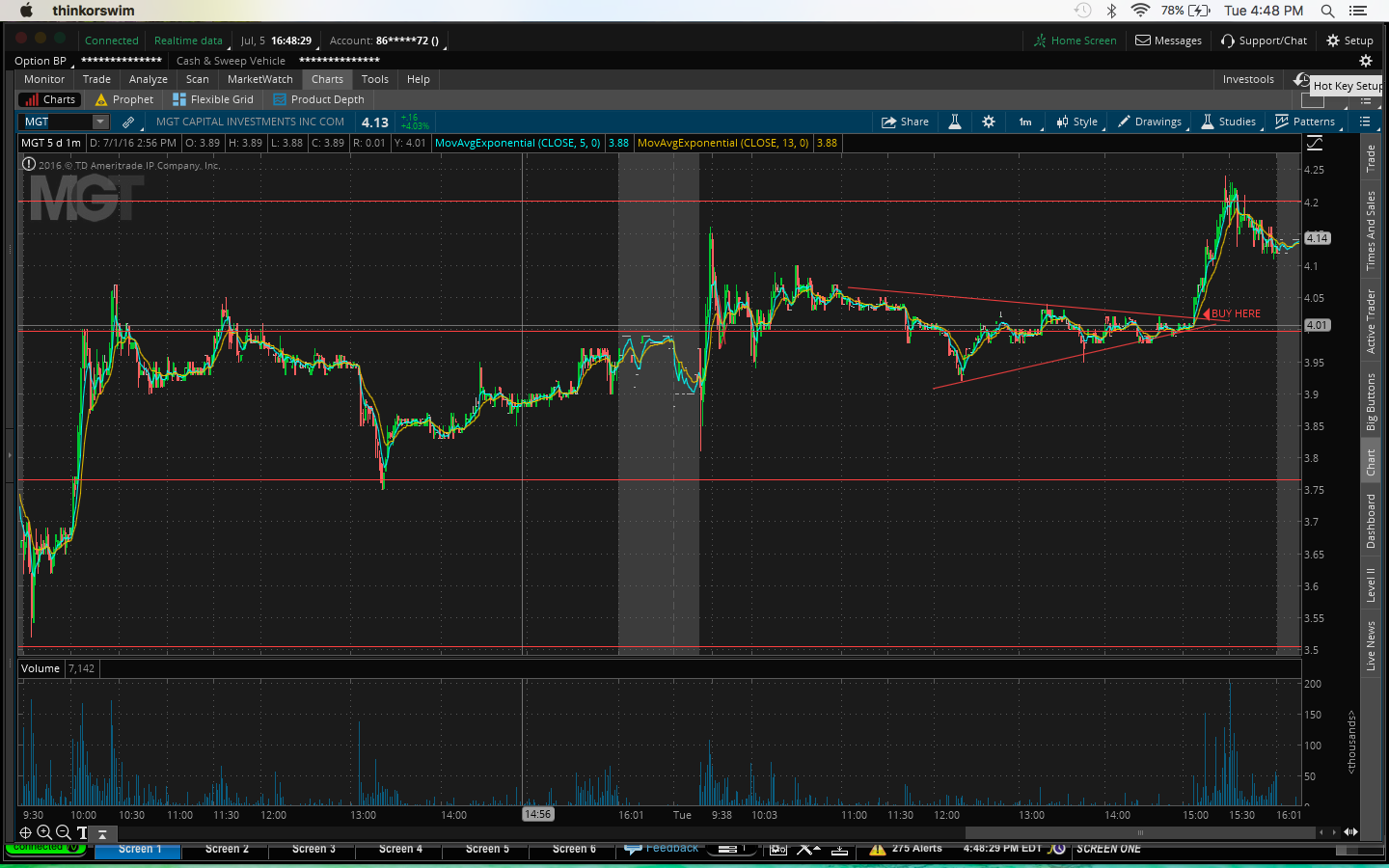Switch to Screen 4
The height and width of the screenshot is (868, 1389).
[x=400, y=850]
